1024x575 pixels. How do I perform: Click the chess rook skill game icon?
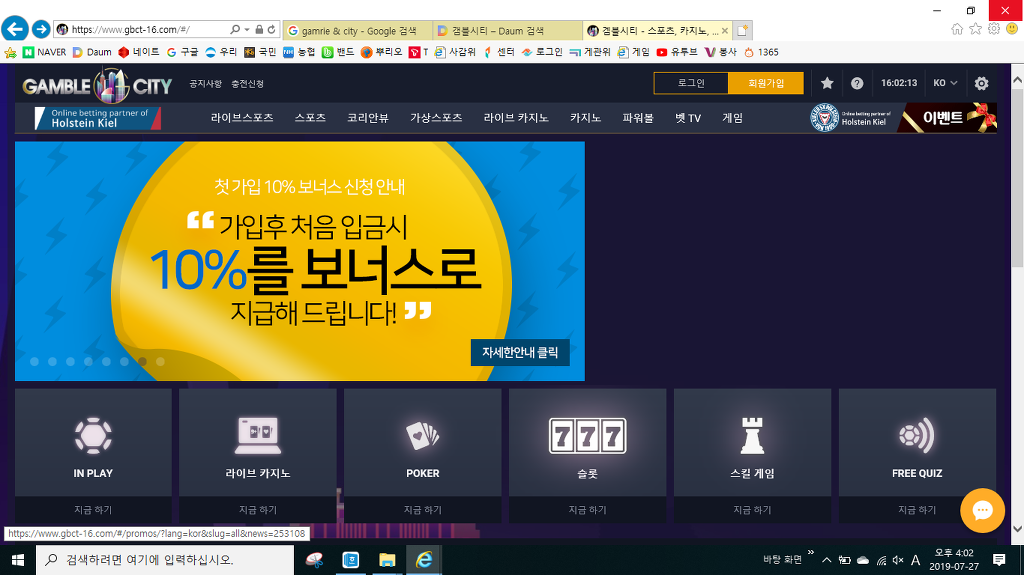tap(752, 436)
